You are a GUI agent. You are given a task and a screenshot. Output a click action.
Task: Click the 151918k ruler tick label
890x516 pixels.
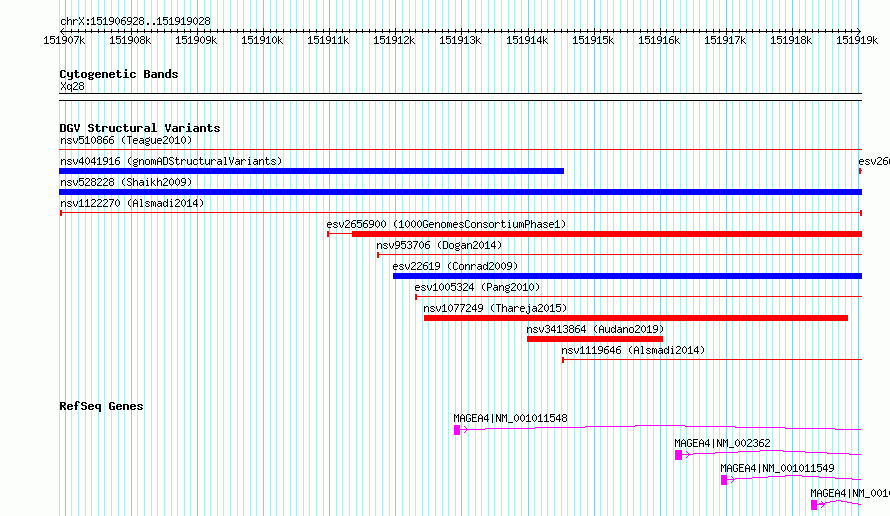pyautogui.click(x=791, y=40)
